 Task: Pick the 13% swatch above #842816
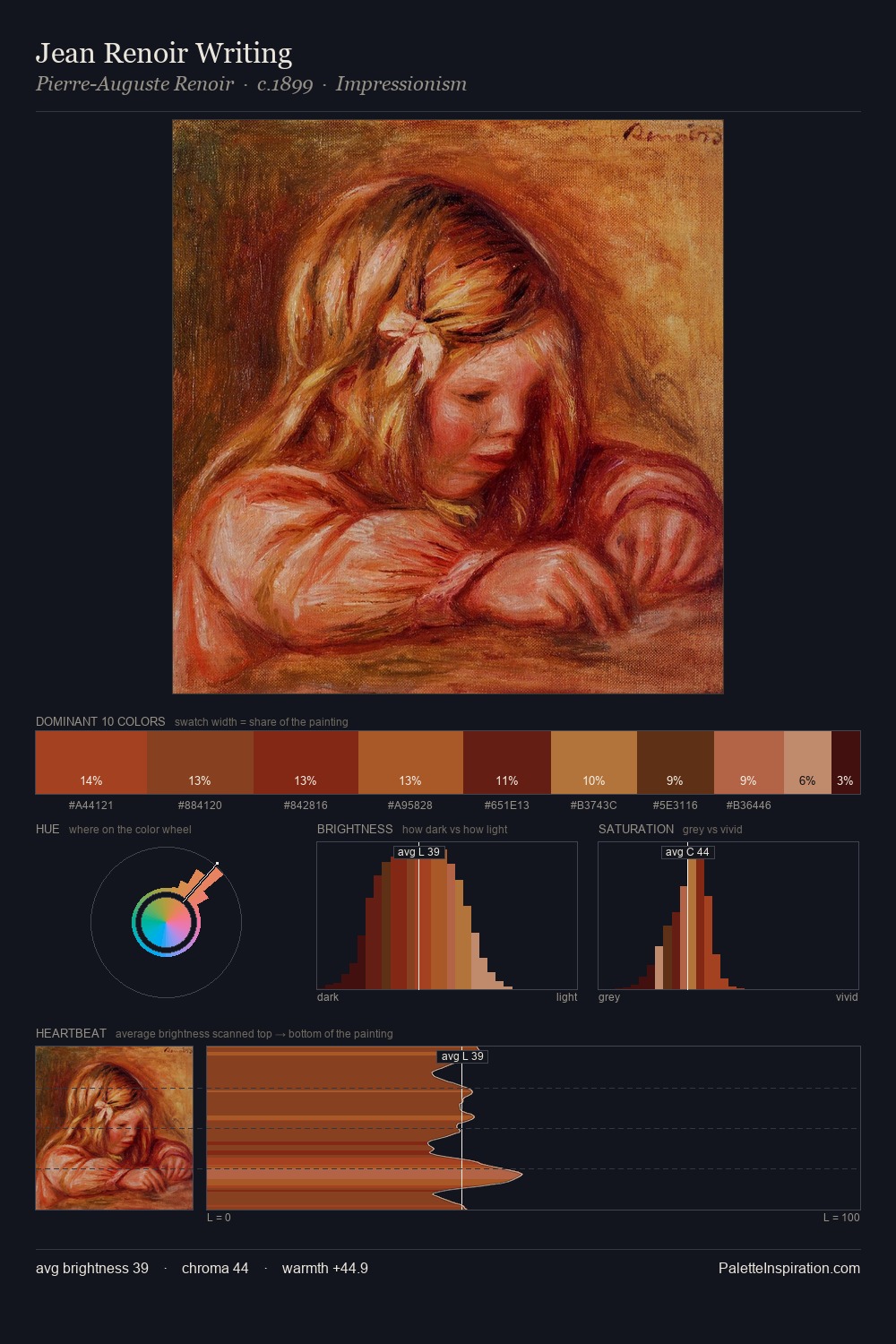(306, 762)
